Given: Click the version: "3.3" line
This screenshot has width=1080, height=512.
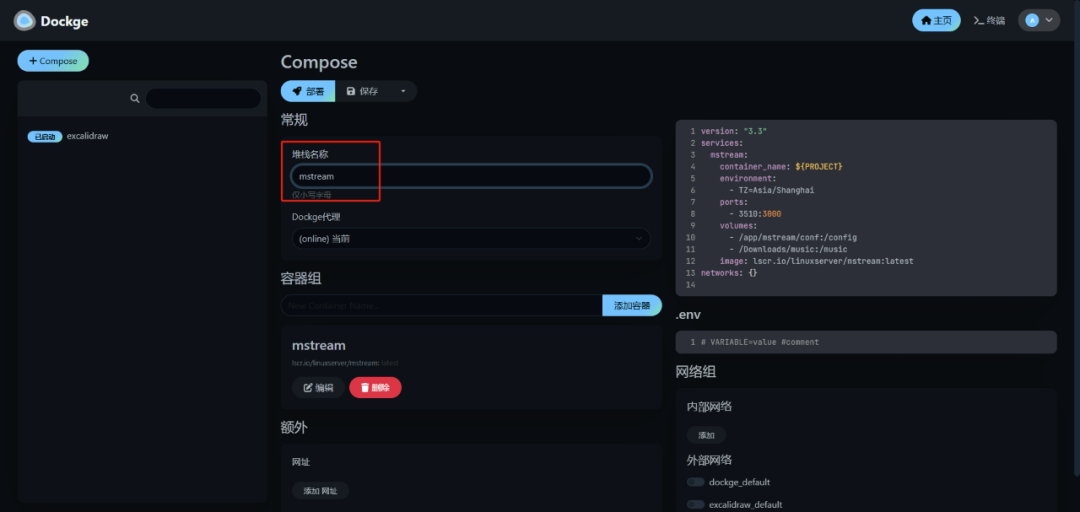Looking at the screenshot, I should click(734, 131).
